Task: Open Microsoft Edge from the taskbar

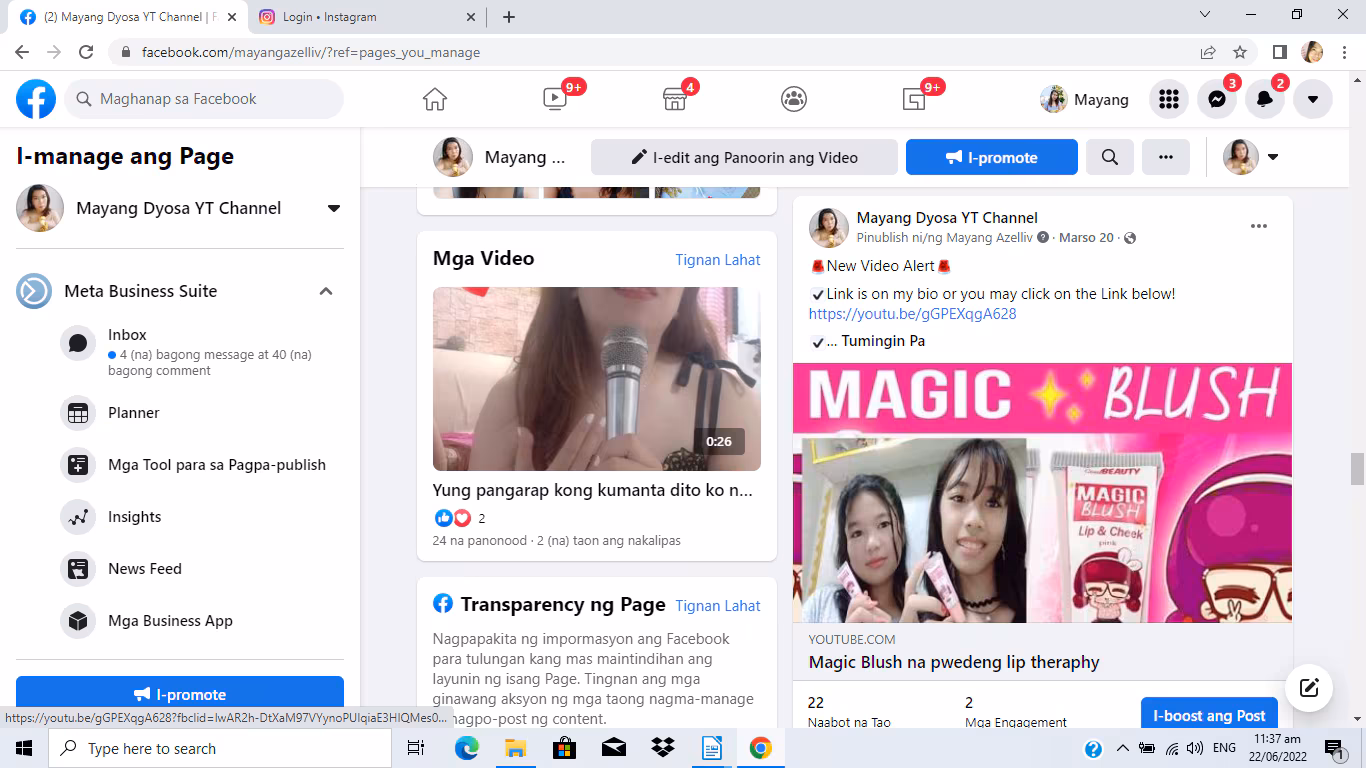Action: click(467, 748)
